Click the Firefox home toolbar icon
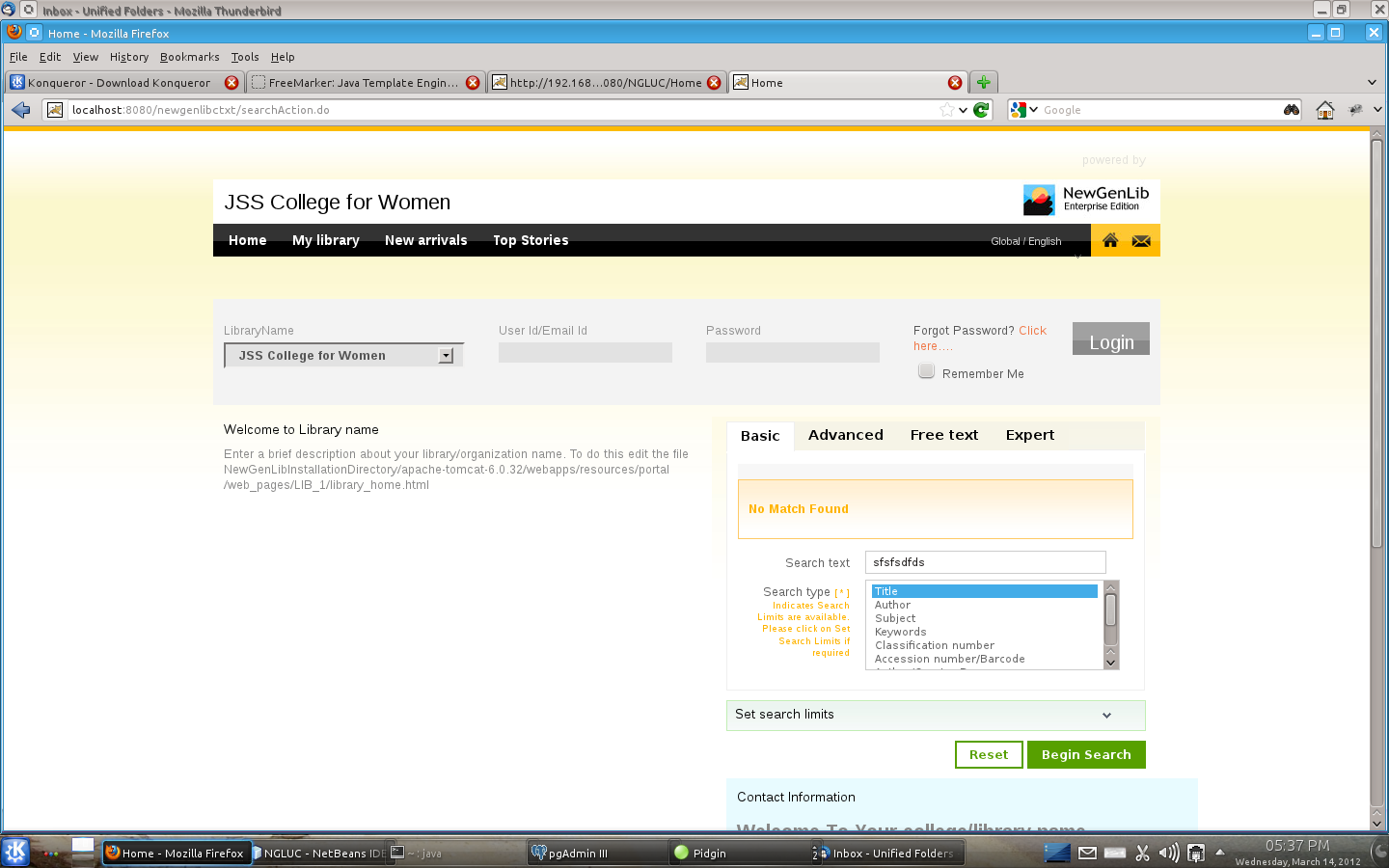 1325,110
